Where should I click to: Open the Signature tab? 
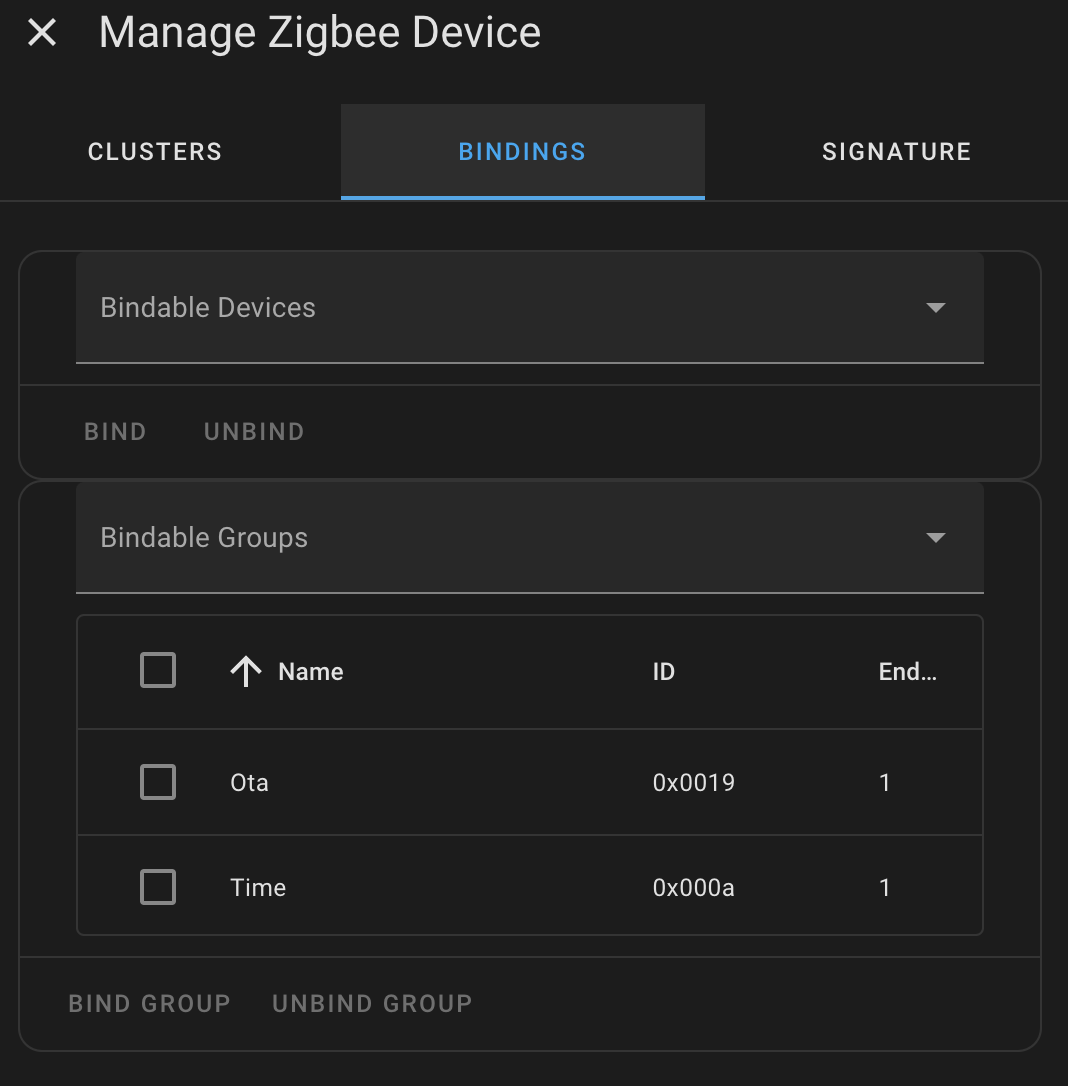896,152
